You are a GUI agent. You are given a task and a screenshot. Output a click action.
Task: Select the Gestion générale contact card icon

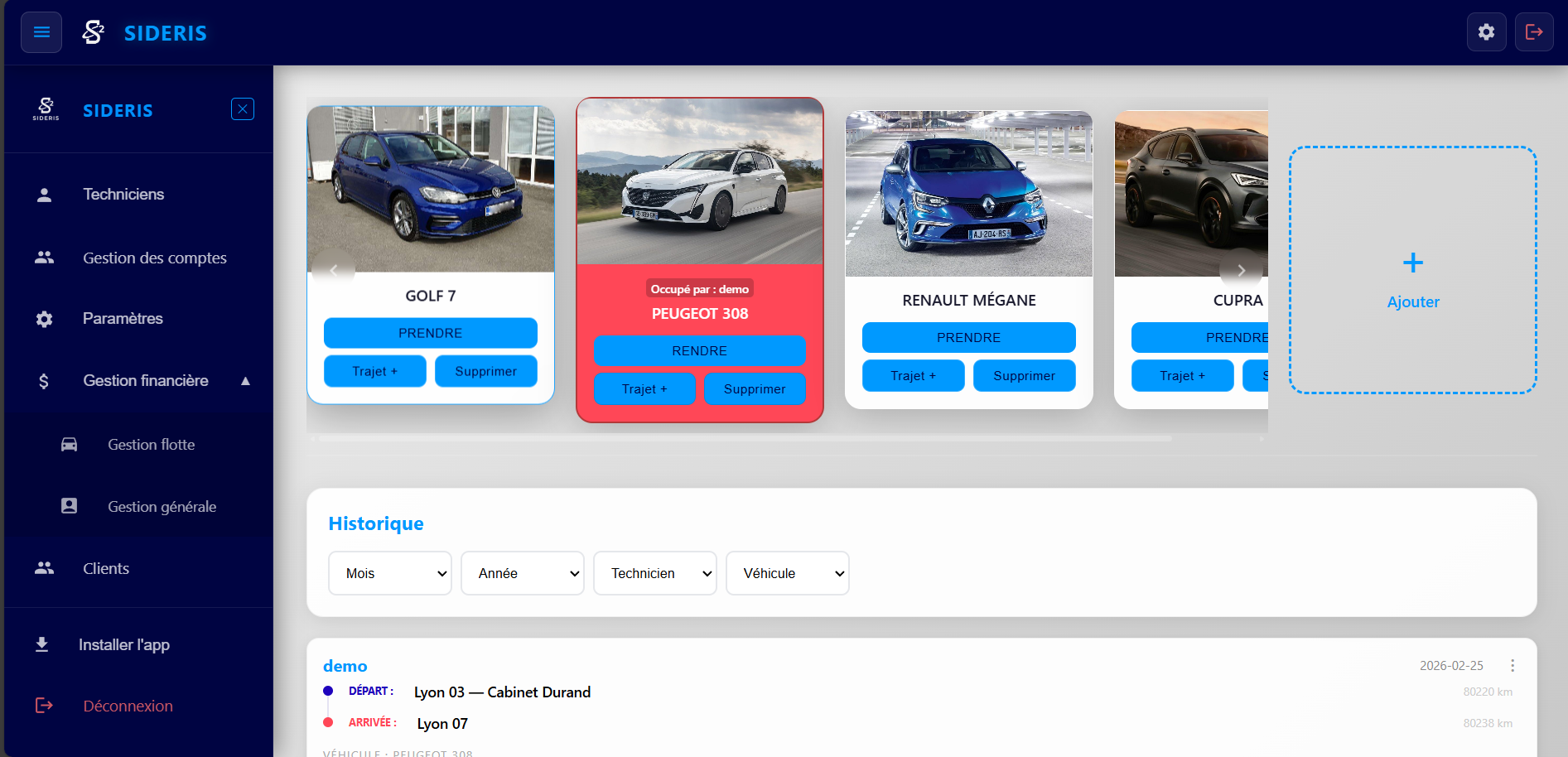click(69, 506)
